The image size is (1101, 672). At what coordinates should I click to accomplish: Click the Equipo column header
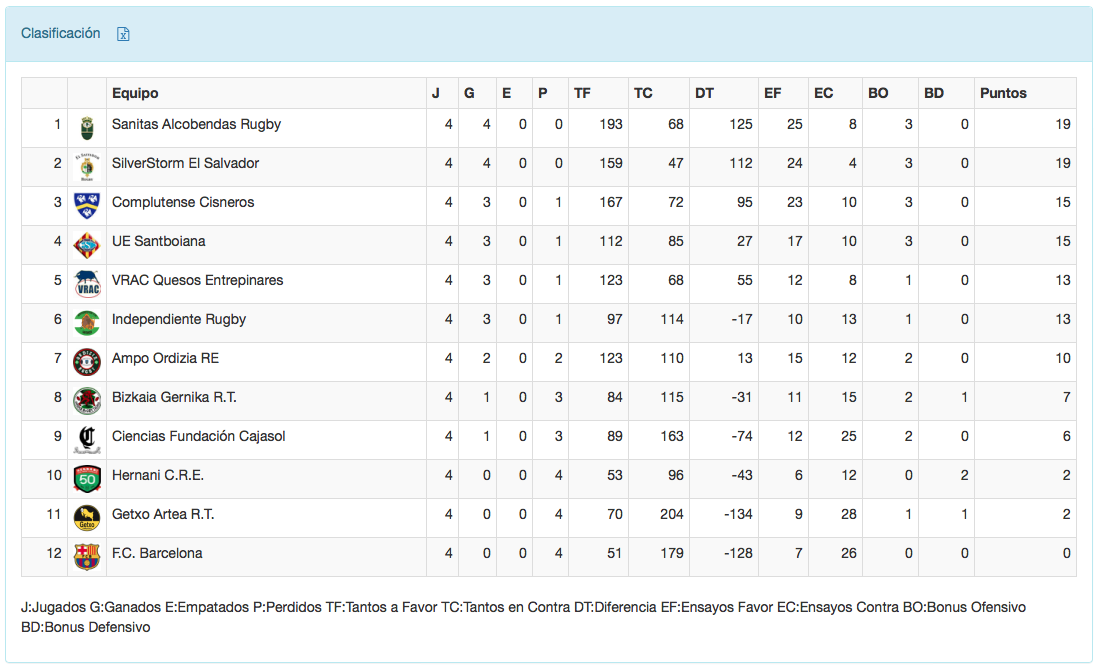(135, 93)
